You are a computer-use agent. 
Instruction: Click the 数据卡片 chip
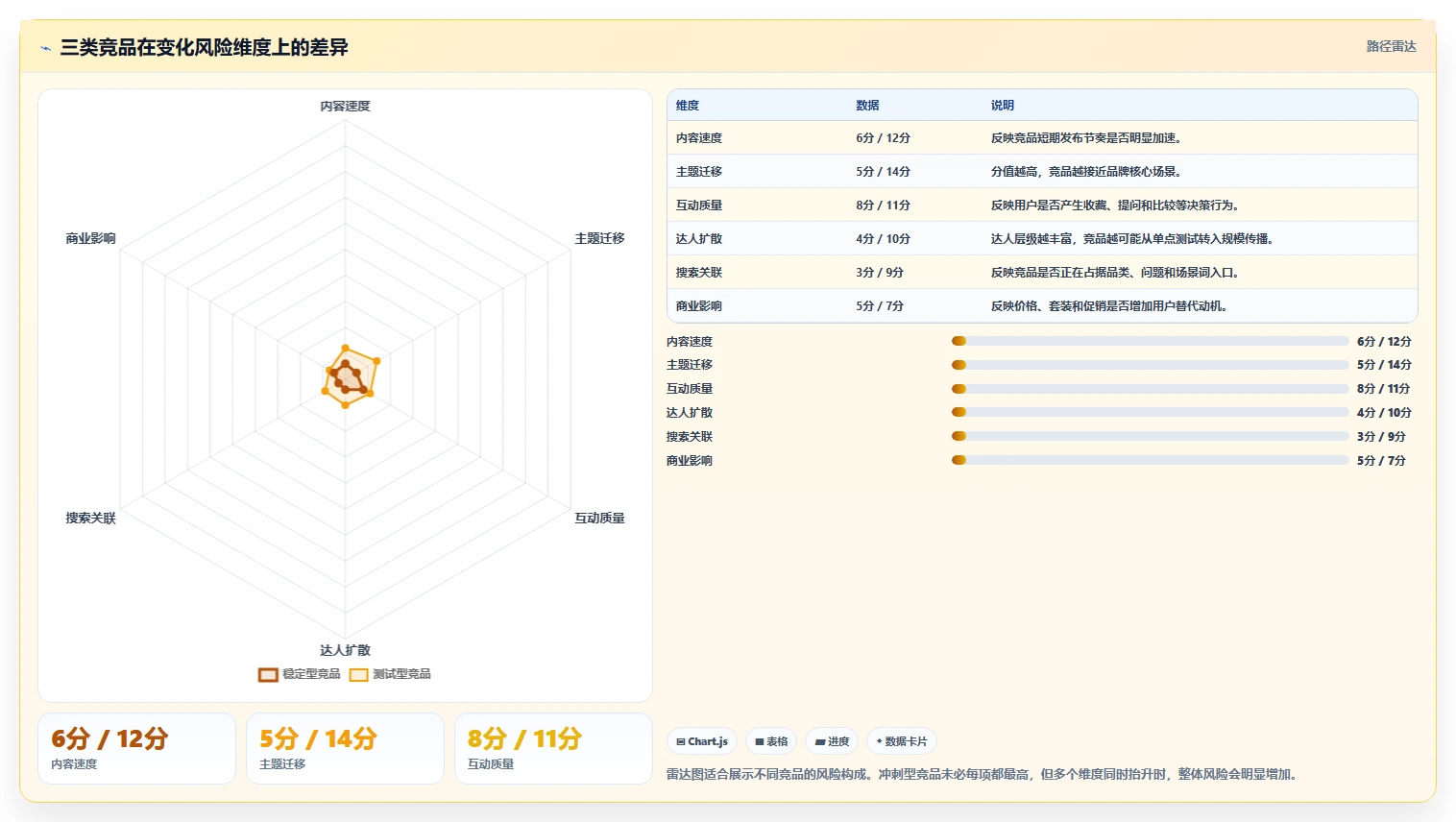click(902, 741)
